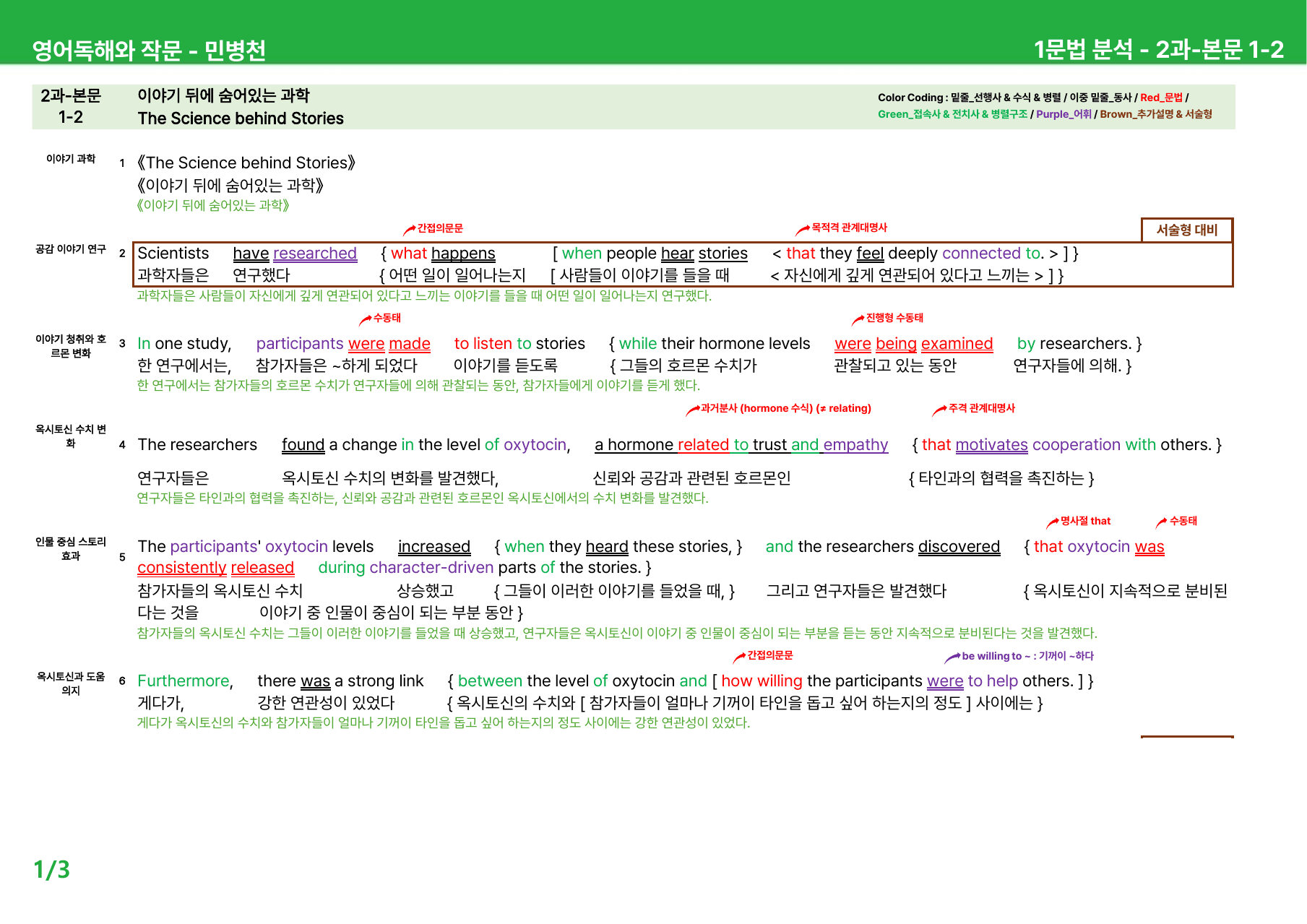Click the margin topic '옥시토신 수치 변화'
1307x924 pixels.
pyautogui.click(x=71, y=436)
